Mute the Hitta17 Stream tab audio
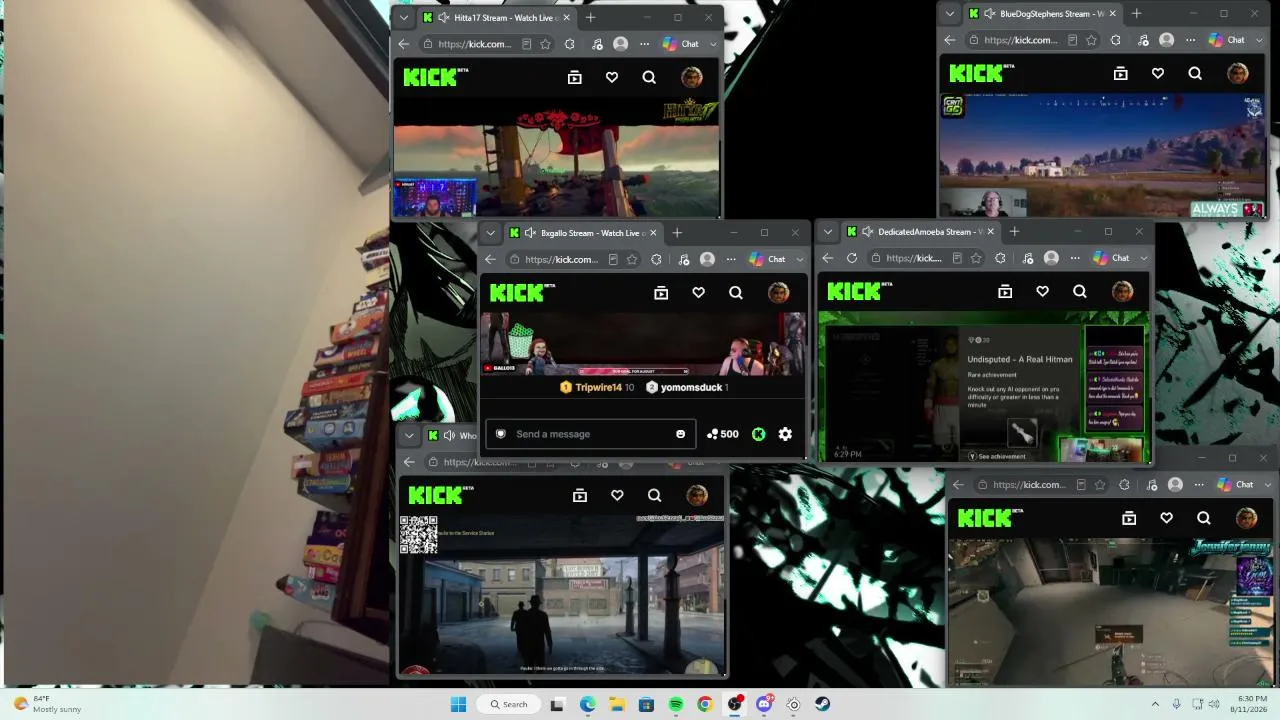Image resolution: width=1280 pixels, height=720 pixels. (x=444, y=17)
